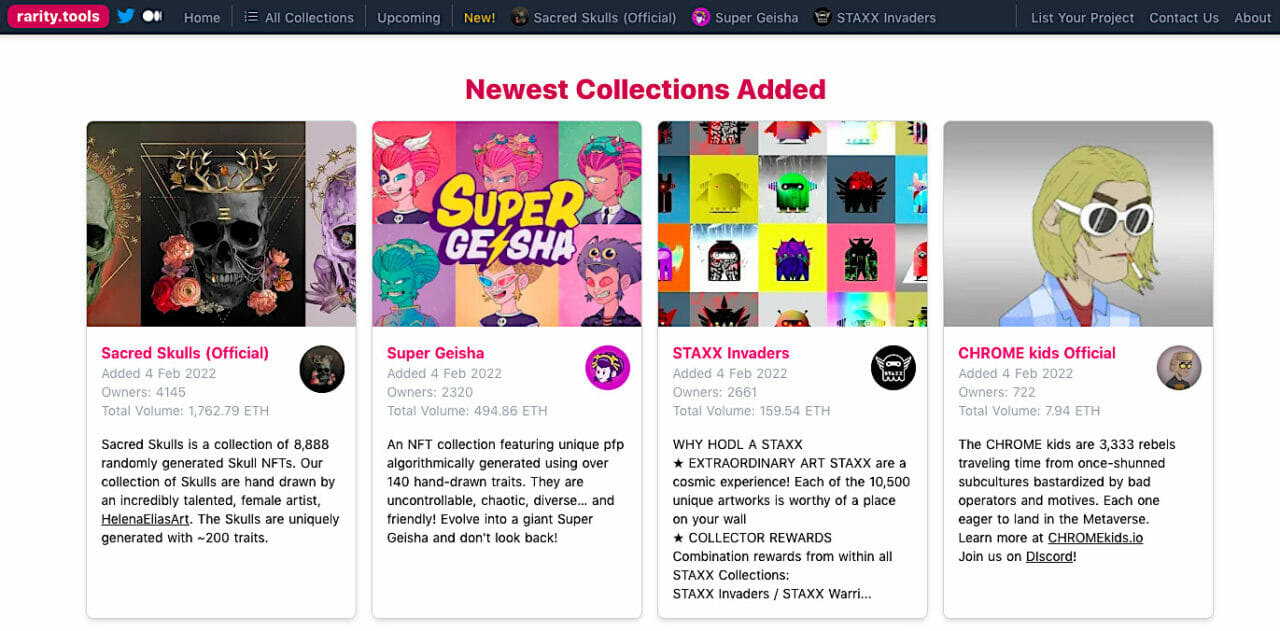The width and height of the screenshot is (1280, 631).
Task: Click the circular Super Geisha avatar badge
Action: (x=608, y=367)
